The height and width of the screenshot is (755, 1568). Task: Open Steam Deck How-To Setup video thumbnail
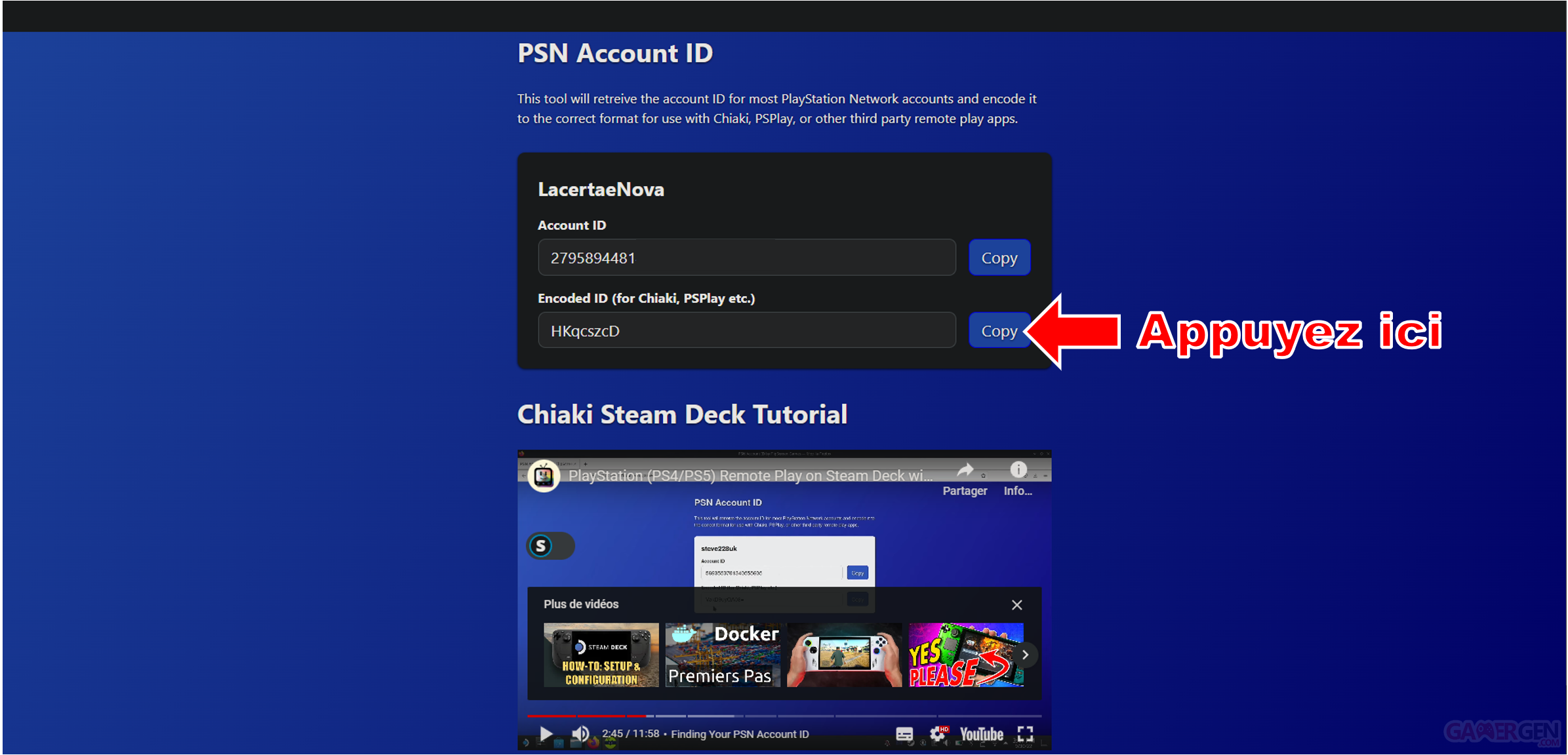(x=601, y=655)
